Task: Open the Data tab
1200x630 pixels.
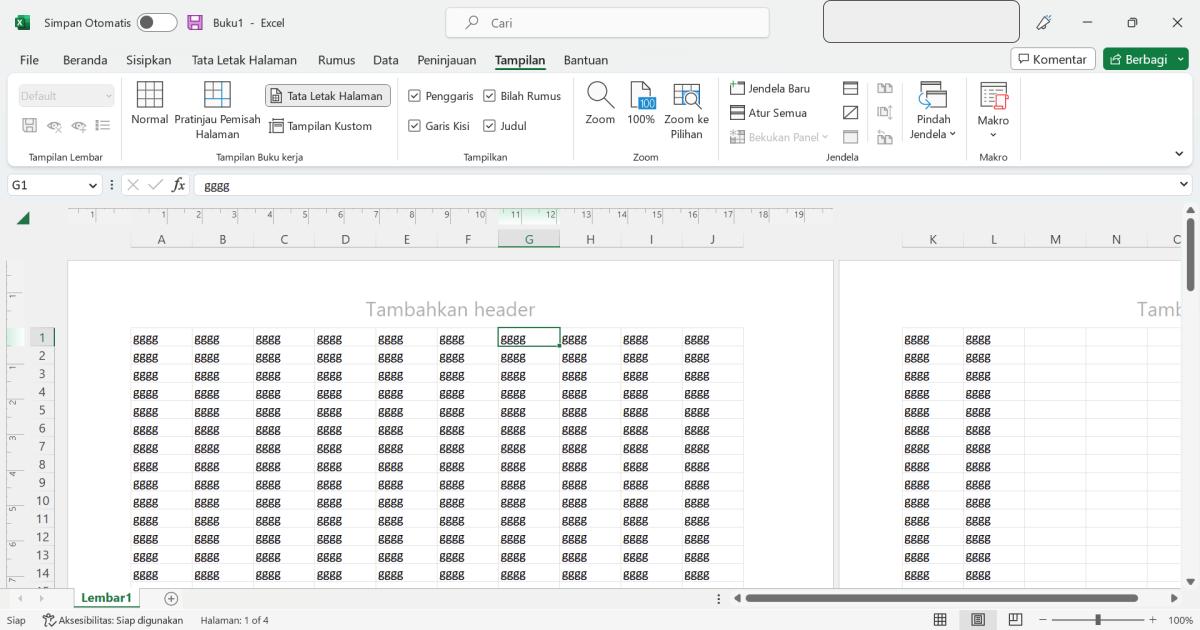Action: (386, 60)
